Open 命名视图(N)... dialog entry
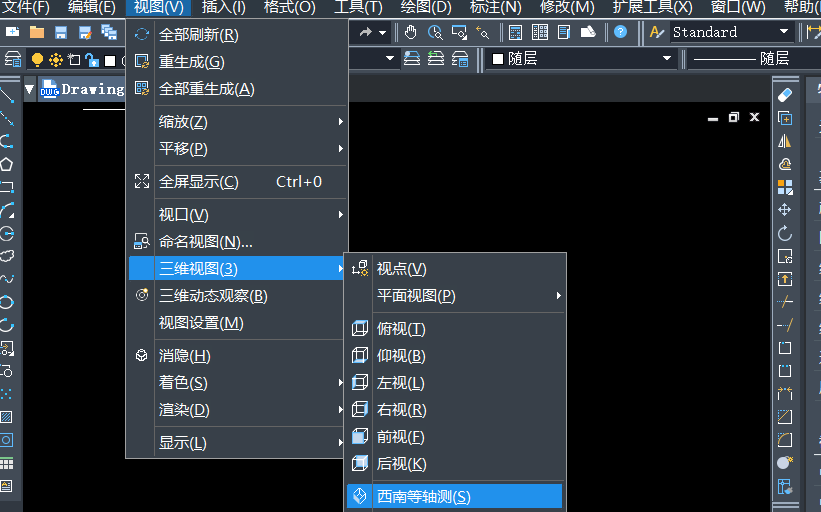Screen dimensions: 821x512 click(238, 241)
